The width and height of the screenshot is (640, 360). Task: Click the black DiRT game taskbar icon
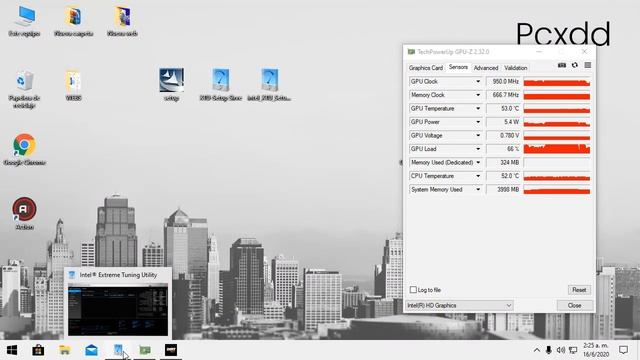click(171, 350)
